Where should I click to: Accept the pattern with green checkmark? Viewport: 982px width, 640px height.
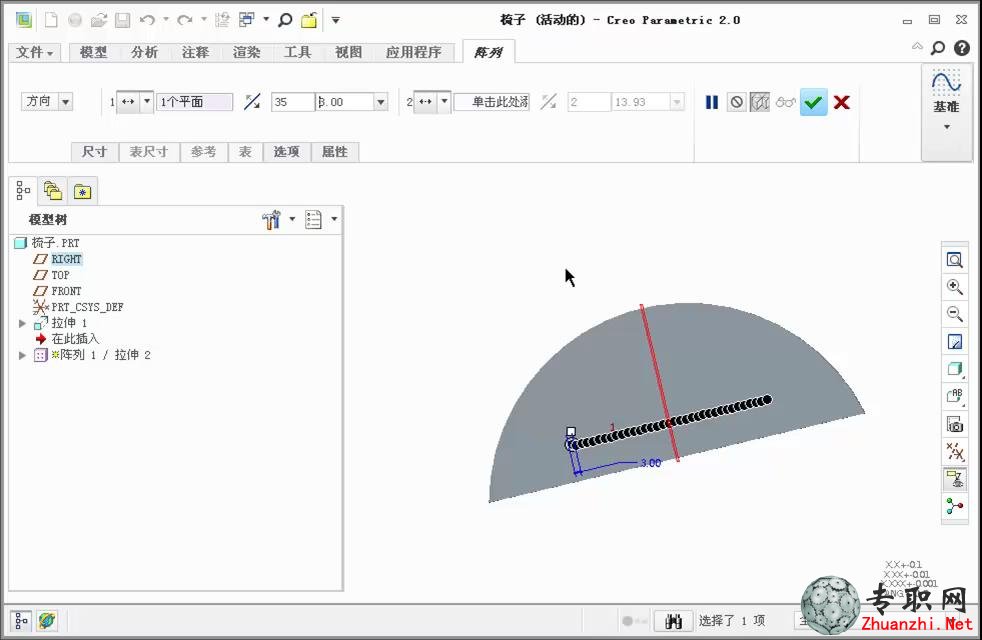pos(814,102)
